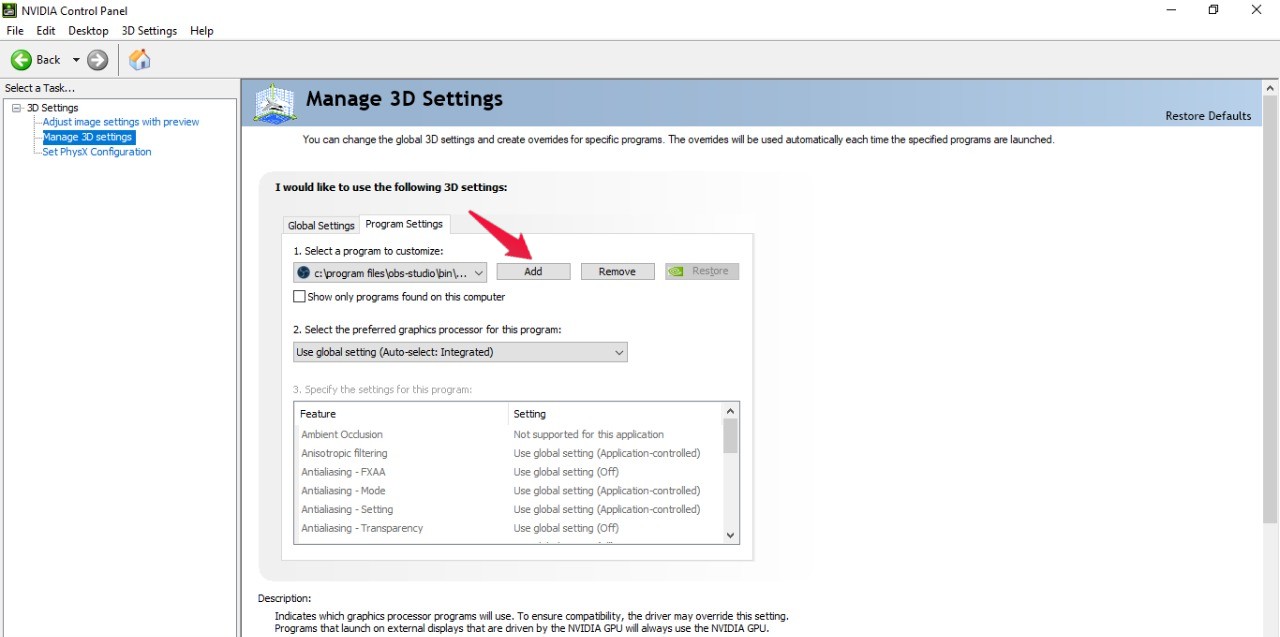Open the Back history dropdown arrow
Viewport: 1280px width, 637px height.
pos(76,60)
